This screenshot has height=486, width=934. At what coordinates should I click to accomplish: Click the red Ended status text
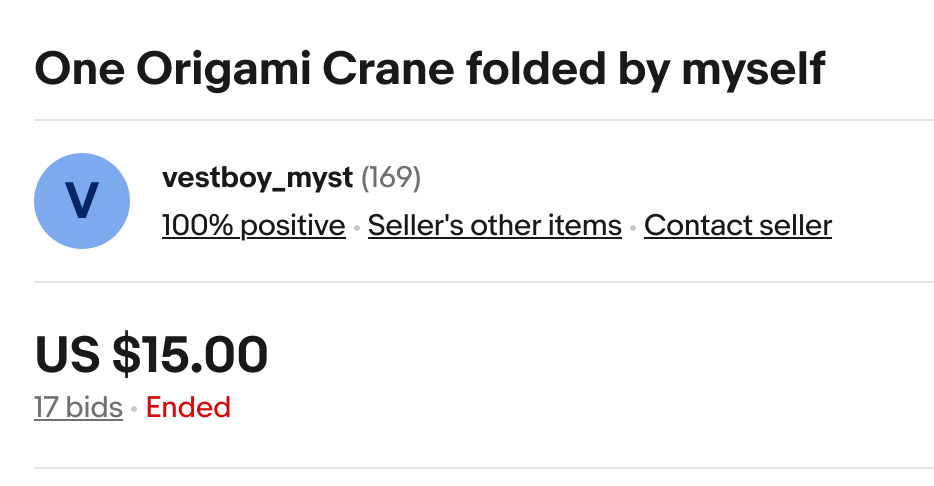[188, 408]
